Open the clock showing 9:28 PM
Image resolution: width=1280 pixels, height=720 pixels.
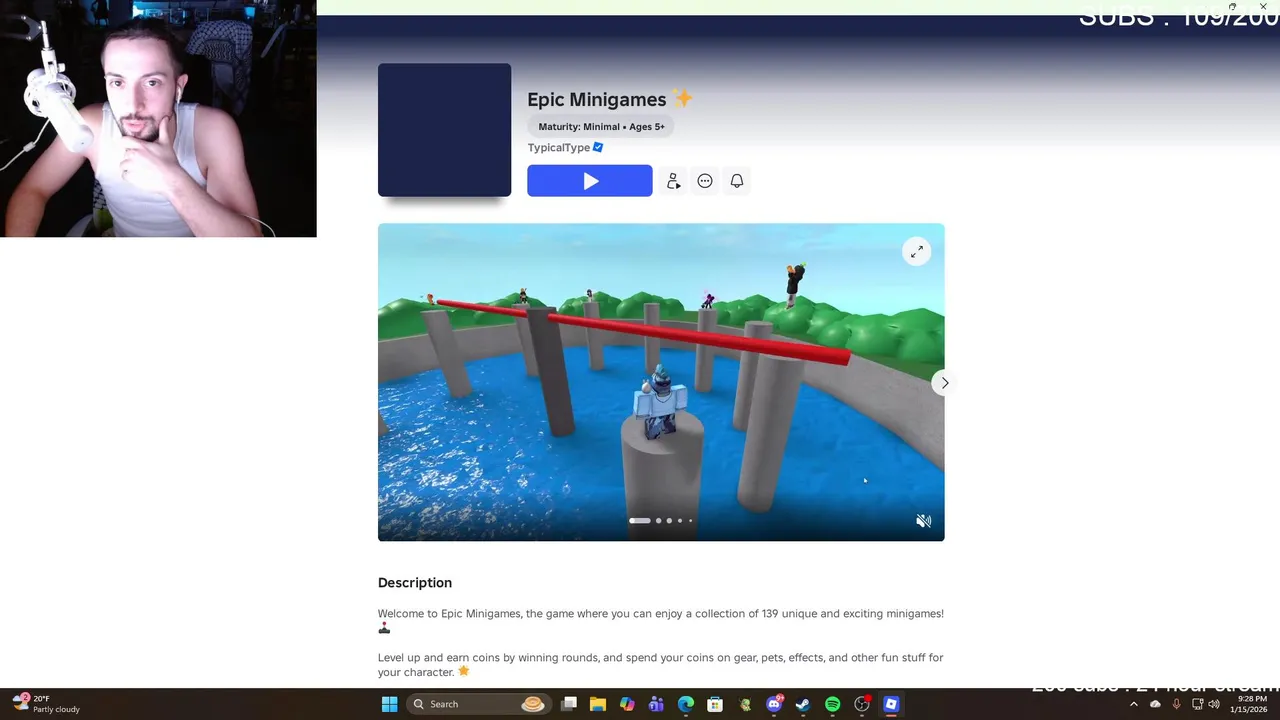click(x=1251, y=704)
